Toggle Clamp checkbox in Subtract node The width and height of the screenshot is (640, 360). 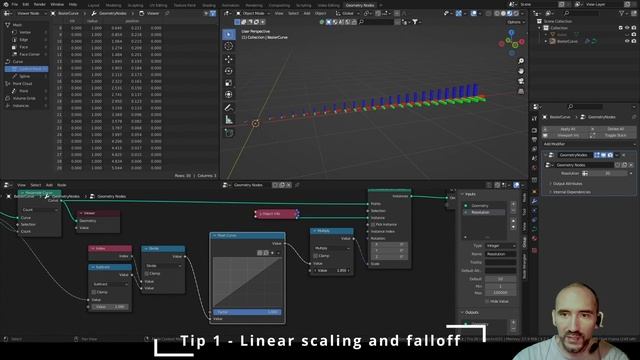tap(94, 292)
